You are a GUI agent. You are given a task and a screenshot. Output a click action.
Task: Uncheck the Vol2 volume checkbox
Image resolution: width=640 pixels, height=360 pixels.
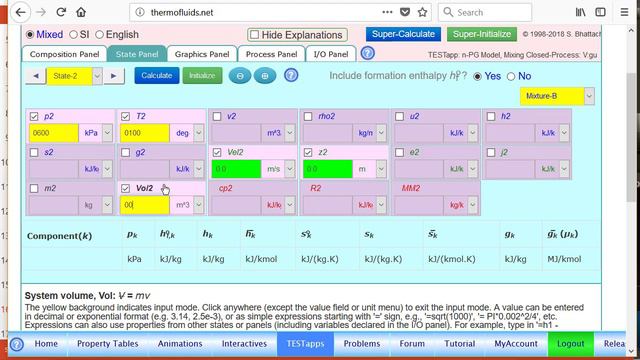pos(125,189)
